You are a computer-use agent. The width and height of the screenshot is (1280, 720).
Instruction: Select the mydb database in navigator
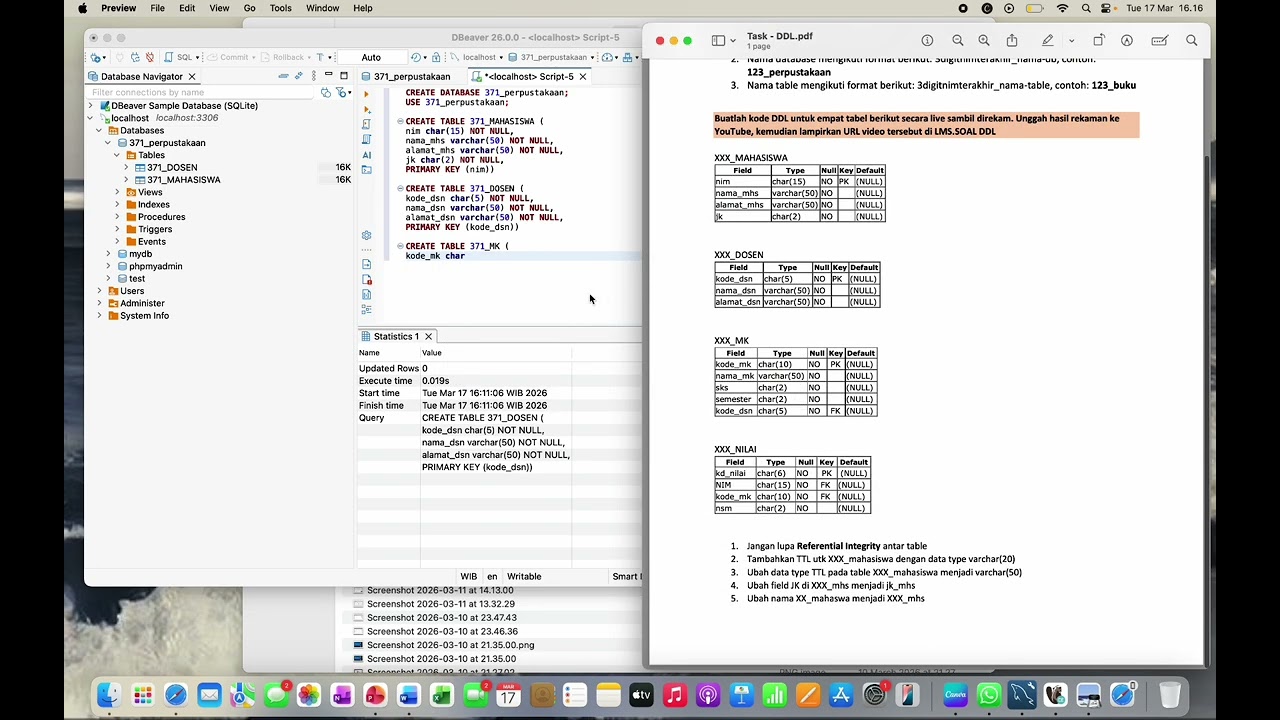(x=141, y=254)
